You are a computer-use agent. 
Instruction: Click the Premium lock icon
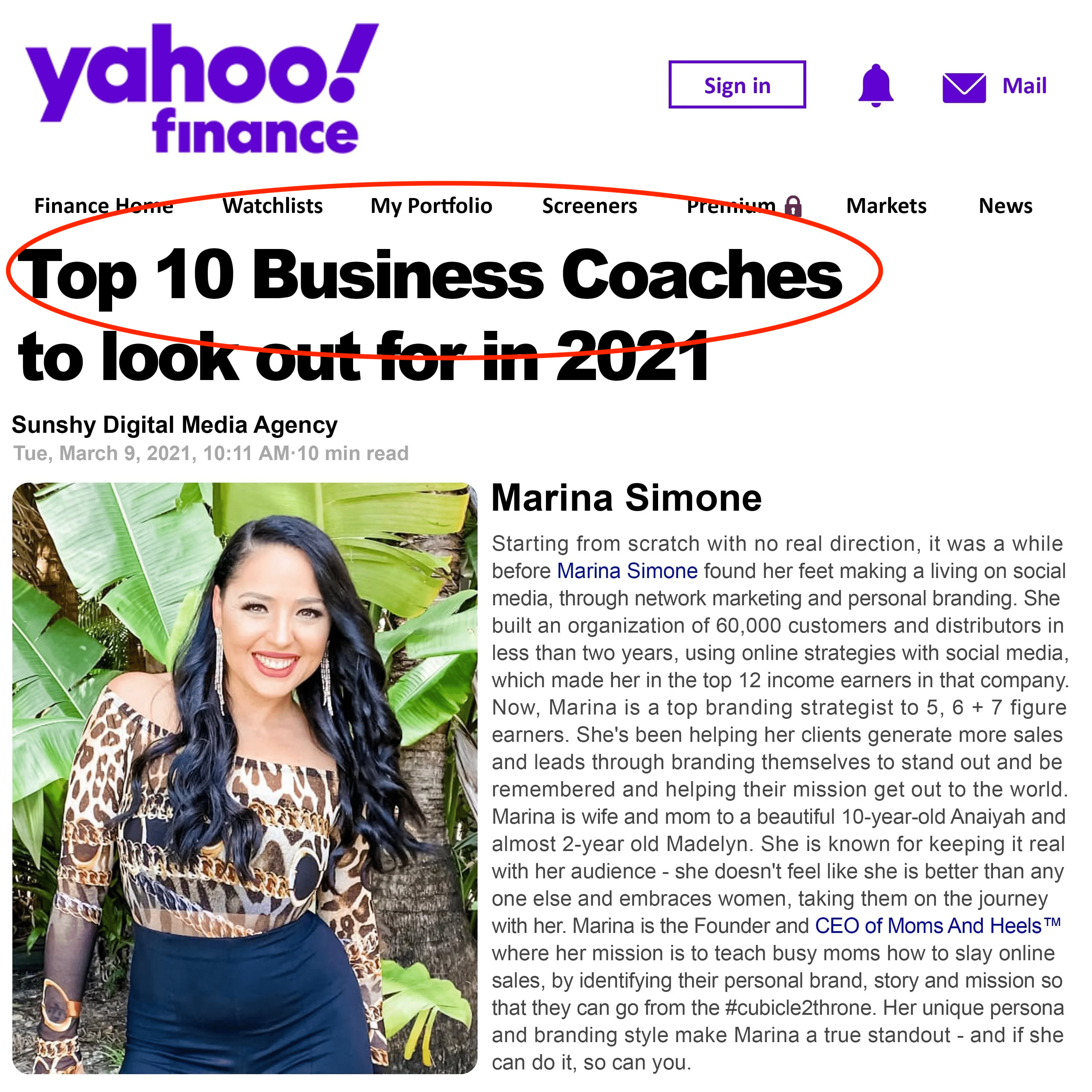(794, 206)
